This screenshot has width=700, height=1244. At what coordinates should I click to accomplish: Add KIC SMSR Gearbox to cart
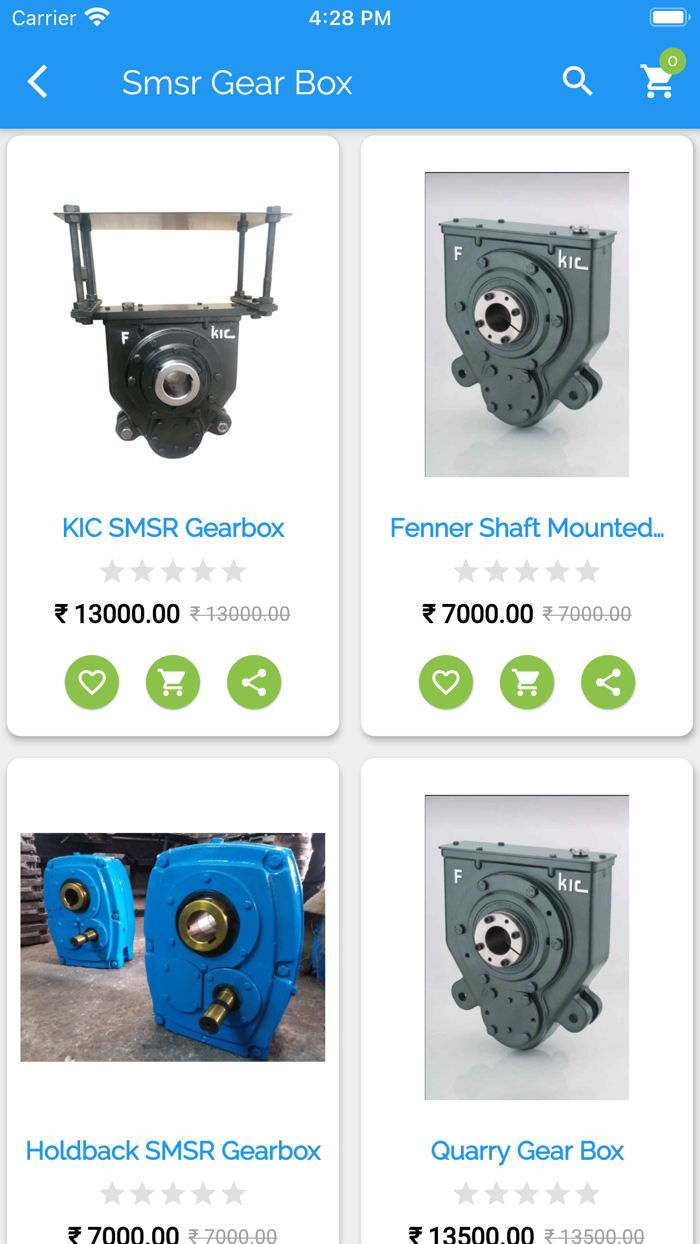(173, 682)
